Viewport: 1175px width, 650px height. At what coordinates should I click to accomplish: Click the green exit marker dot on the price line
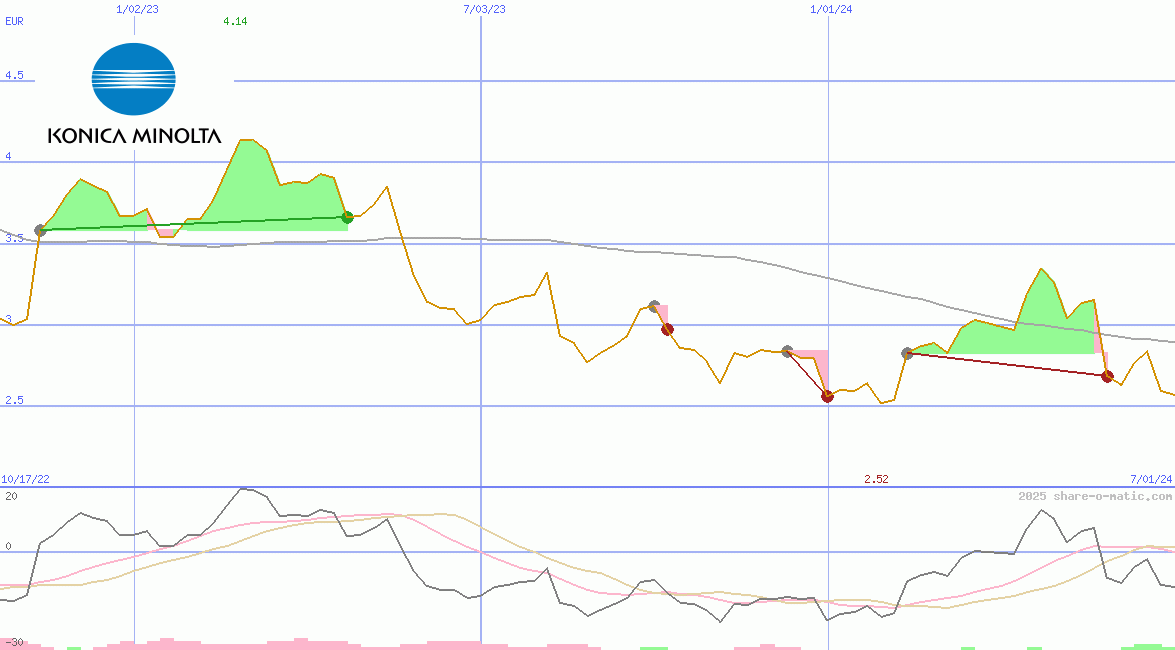[347, 217]
